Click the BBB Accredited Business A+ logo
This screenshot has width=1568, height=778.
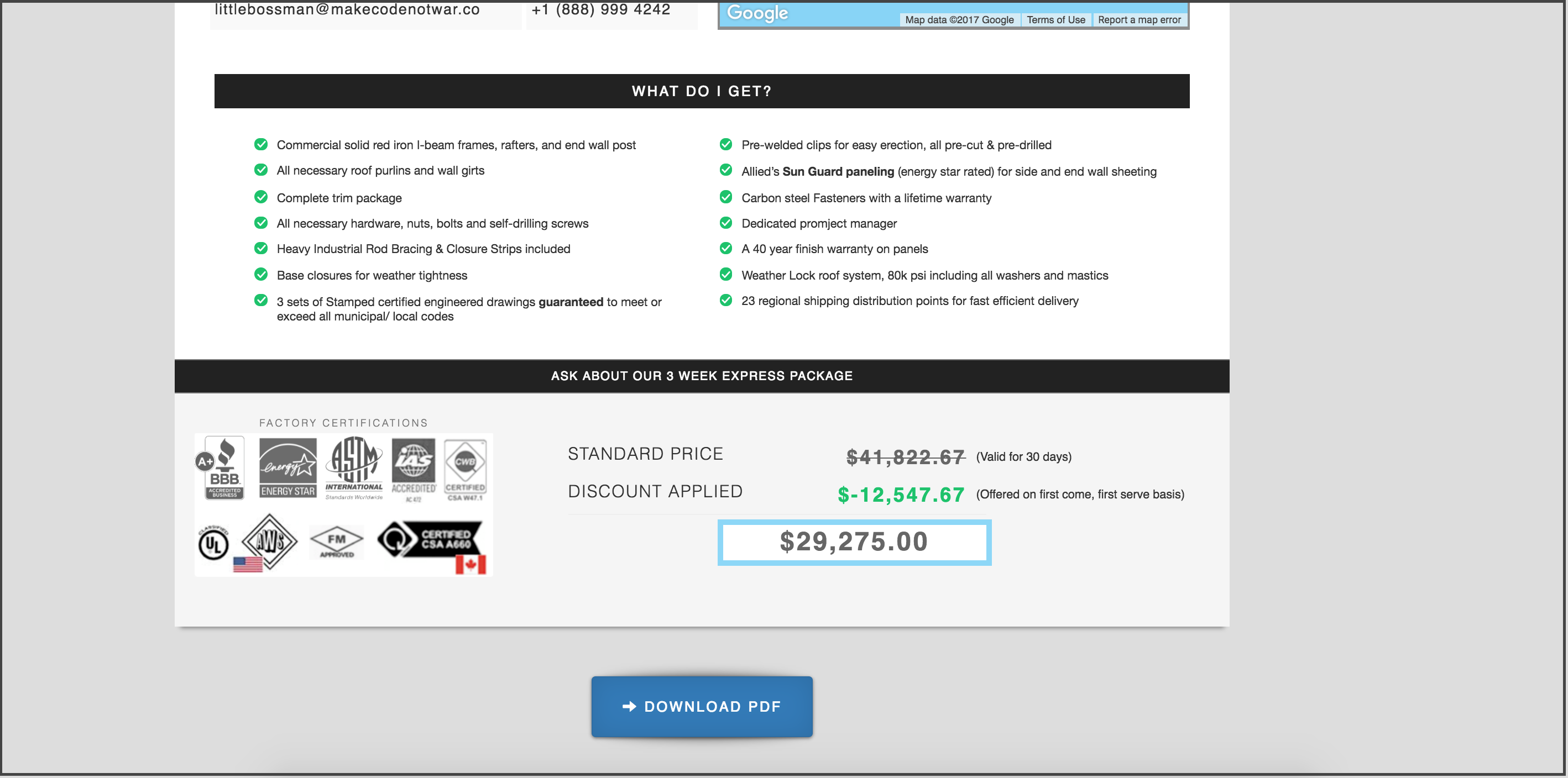pyautogui.click(x=222, y=467)
